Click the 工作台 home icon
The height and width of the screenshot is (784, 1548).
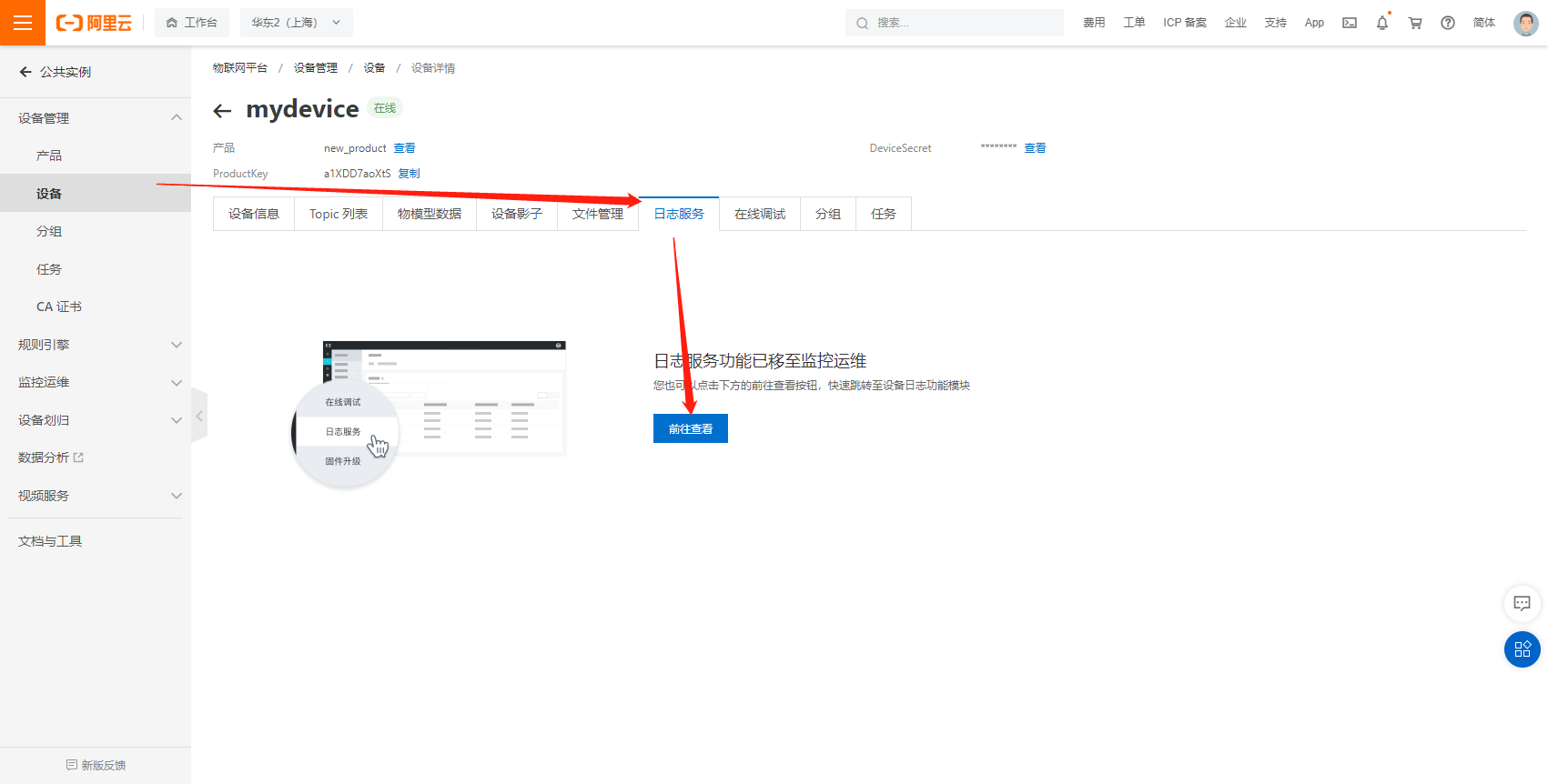point(171,23)
